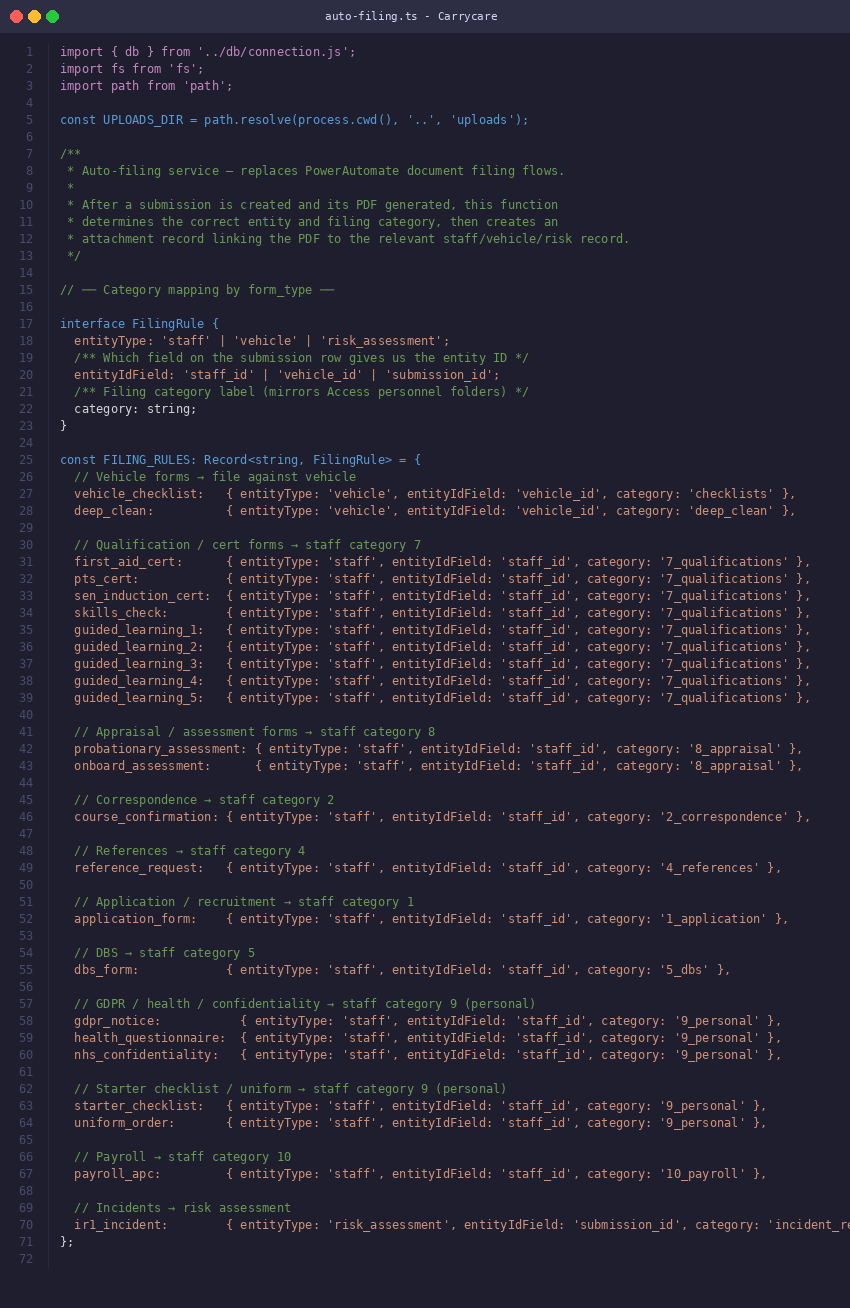Click the 'application_form:' key
This screenshot has width=850, height=1308.
click(136, 918)
